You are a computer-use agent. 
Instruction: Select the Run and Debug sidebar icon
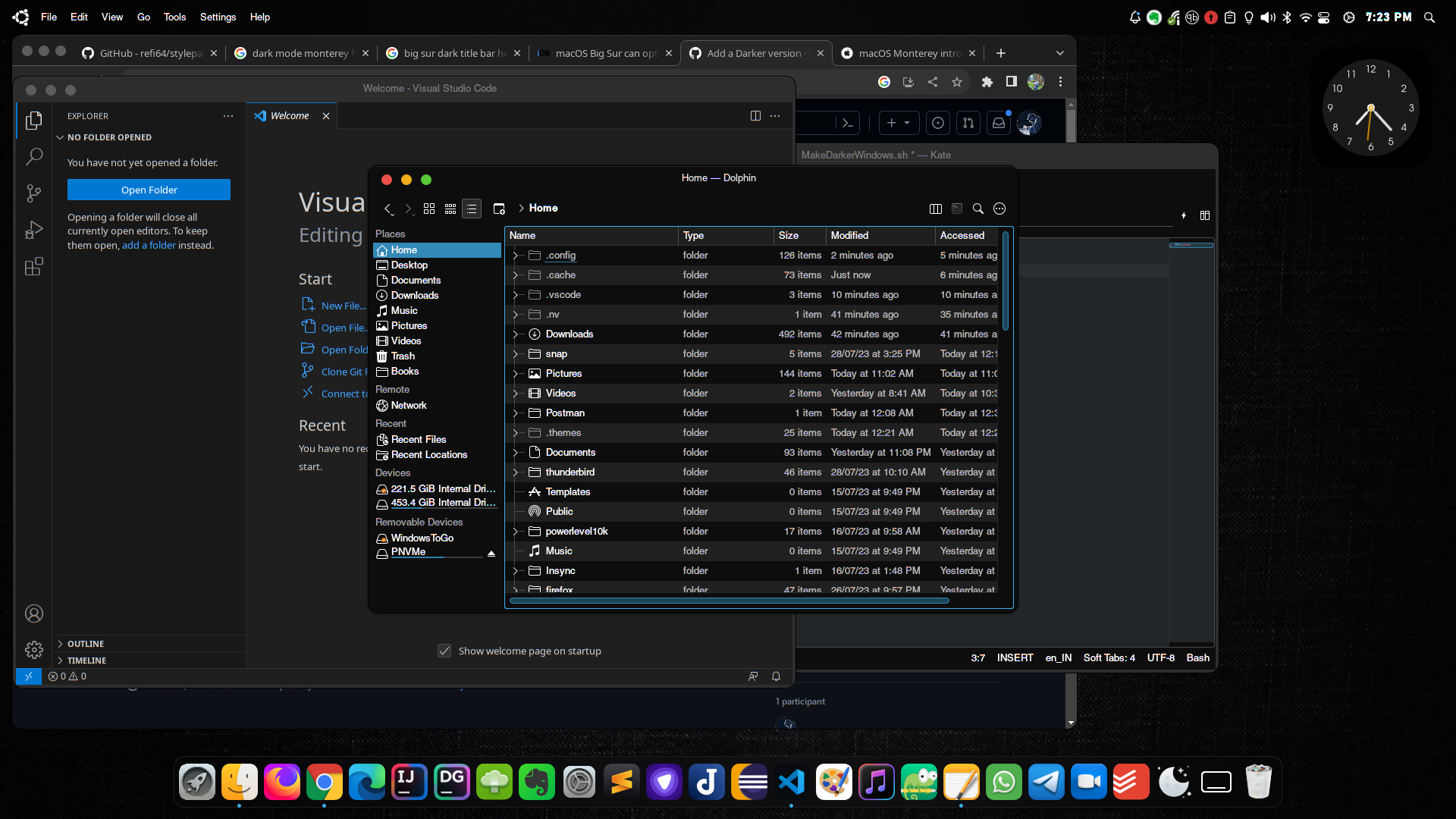pyautogui.click(x=34, y=230)
